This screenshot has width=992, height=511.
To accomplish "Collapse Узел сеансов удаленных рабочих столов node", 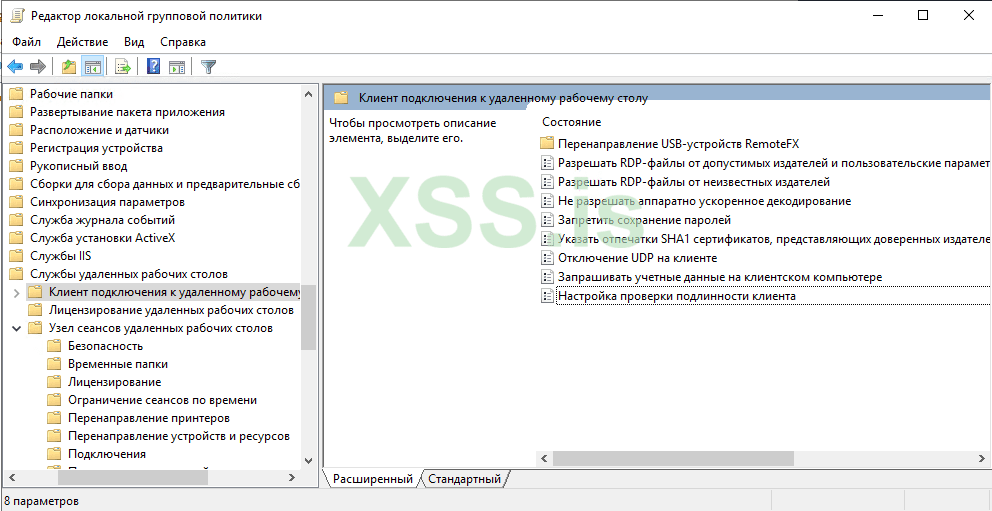I will [x=16, y=328].
